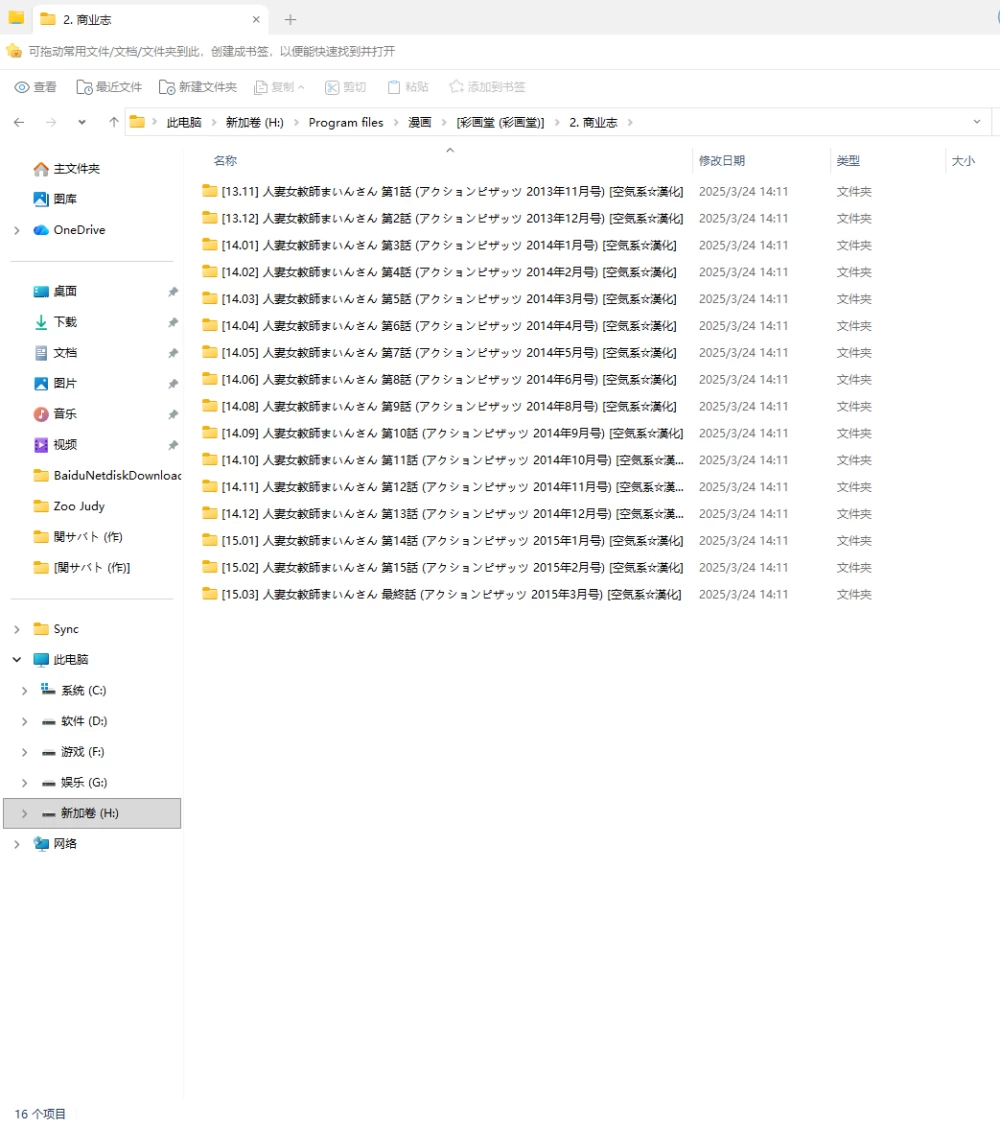Go back with the left arrow
This screenshot has width=1000, height=1128.
coord(19,122)
